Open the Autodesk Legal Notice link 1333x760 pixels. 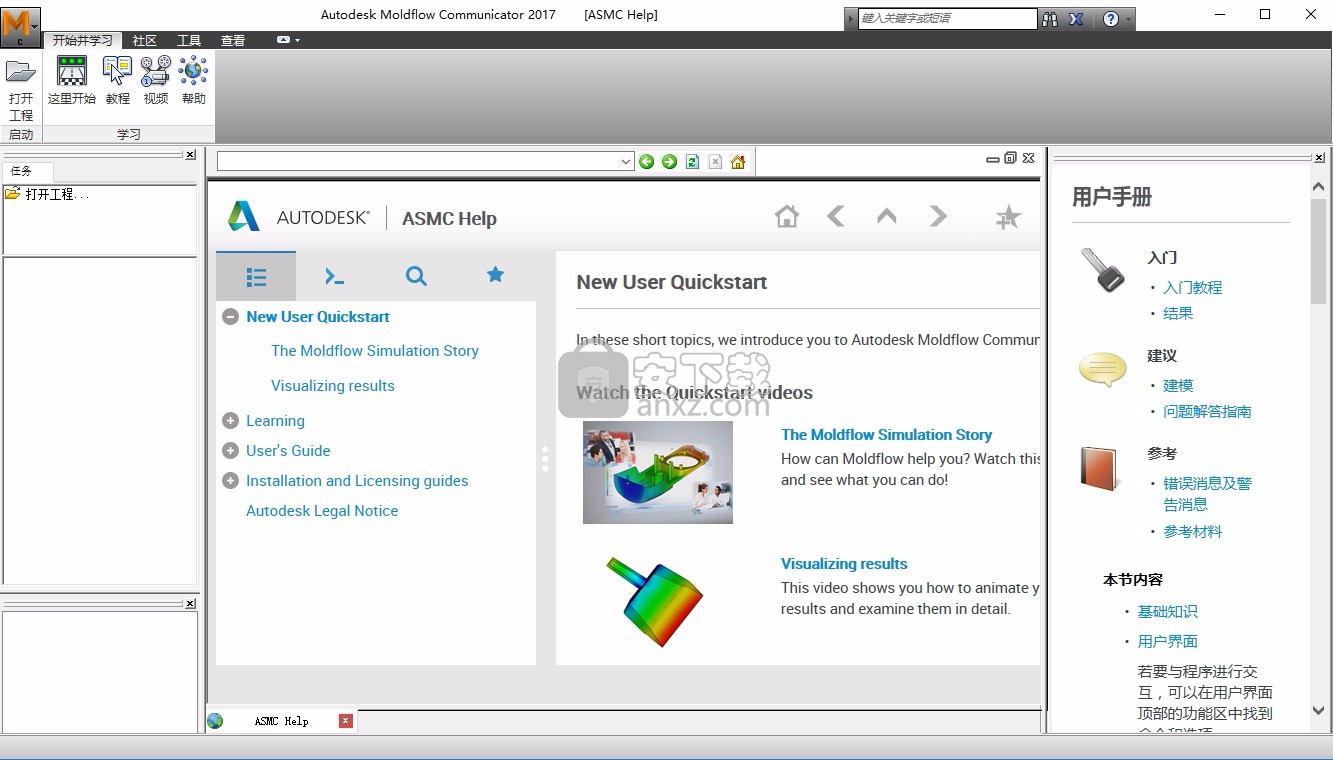[x=322, y=511]
